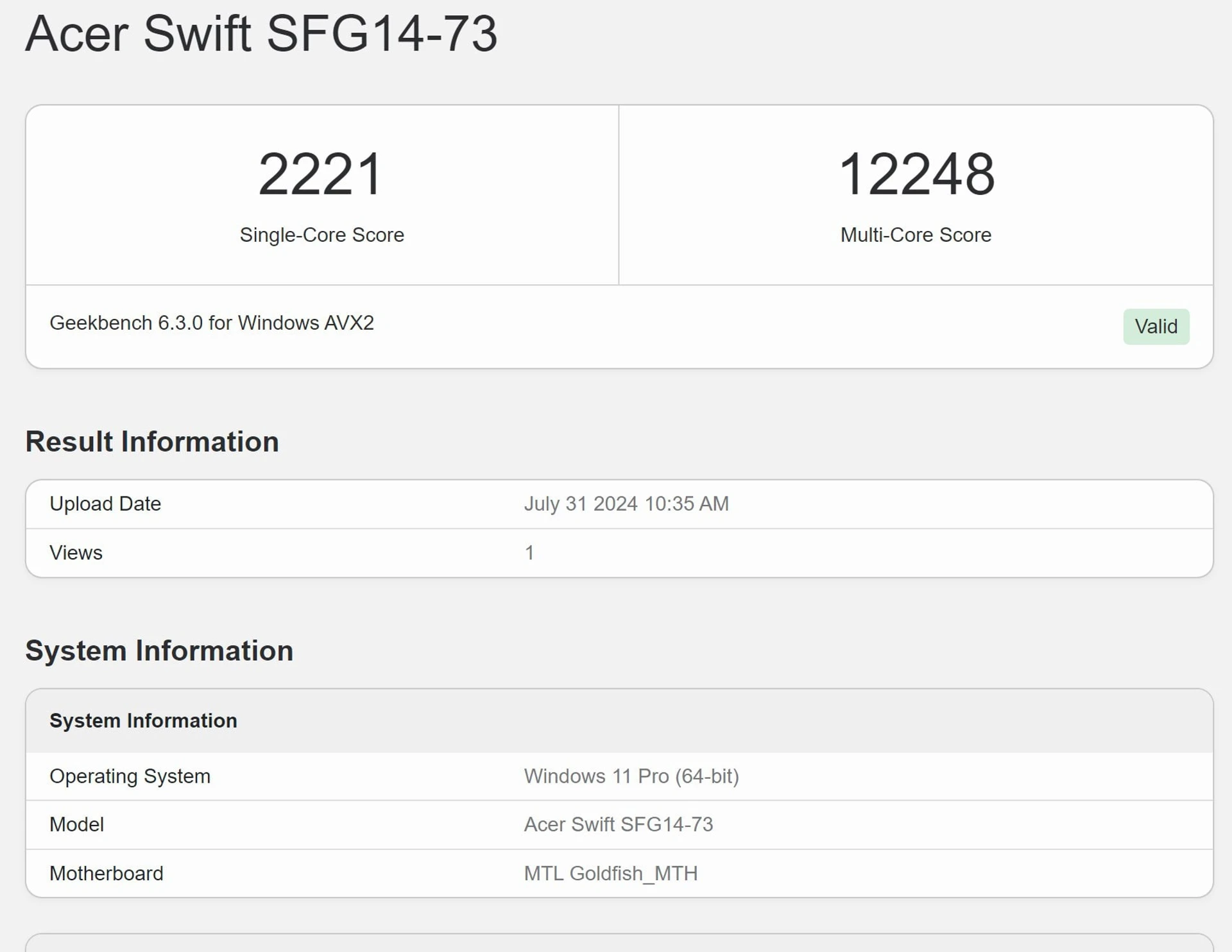Click the Result Information heading

click(152, 442)
